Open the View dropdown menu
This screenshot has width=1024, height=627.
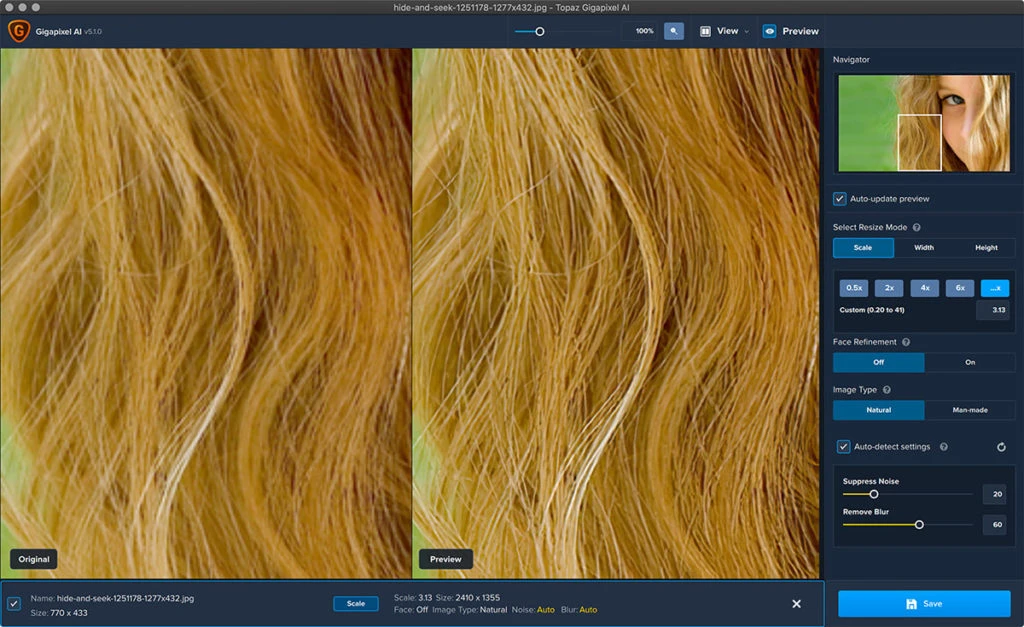click(x=725, y=31)
